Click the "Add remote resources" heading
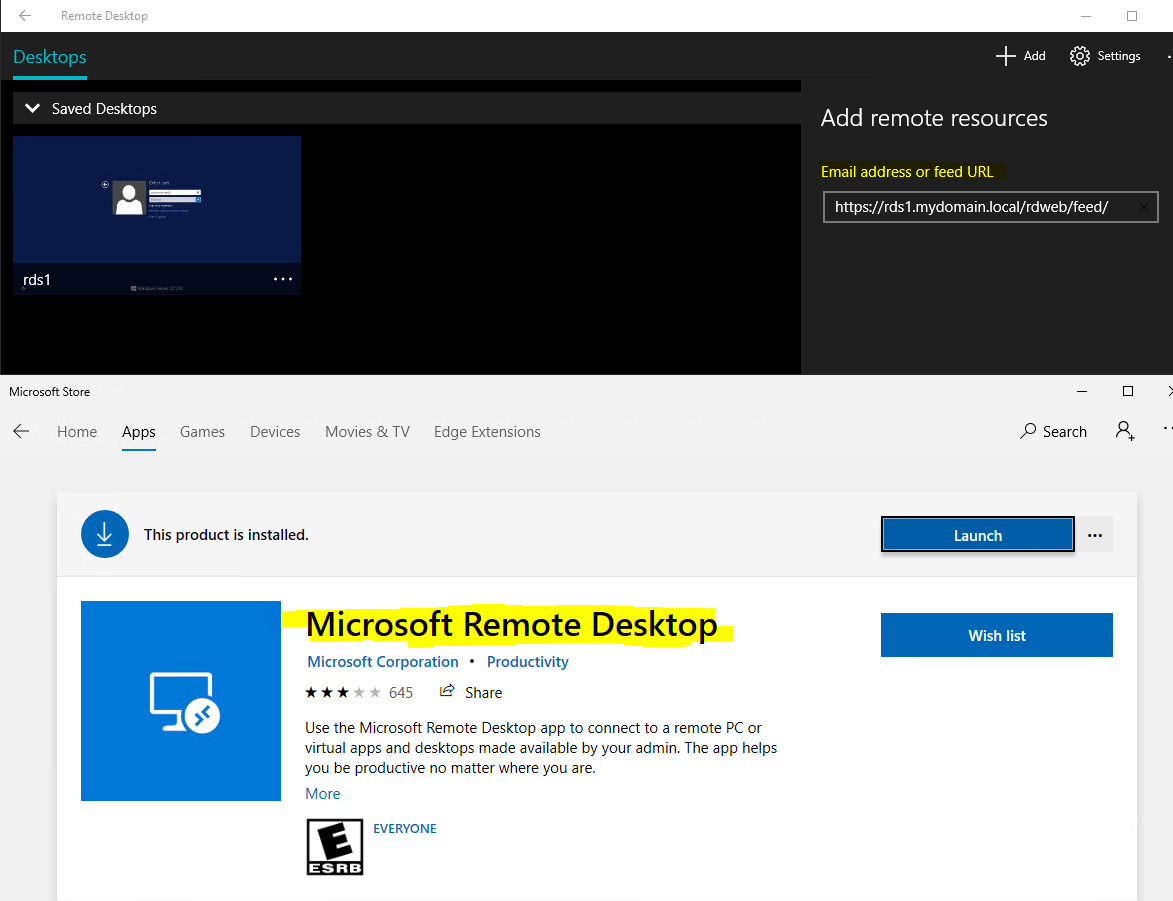This screenshot has height=901, width=1173. point(934,118)
